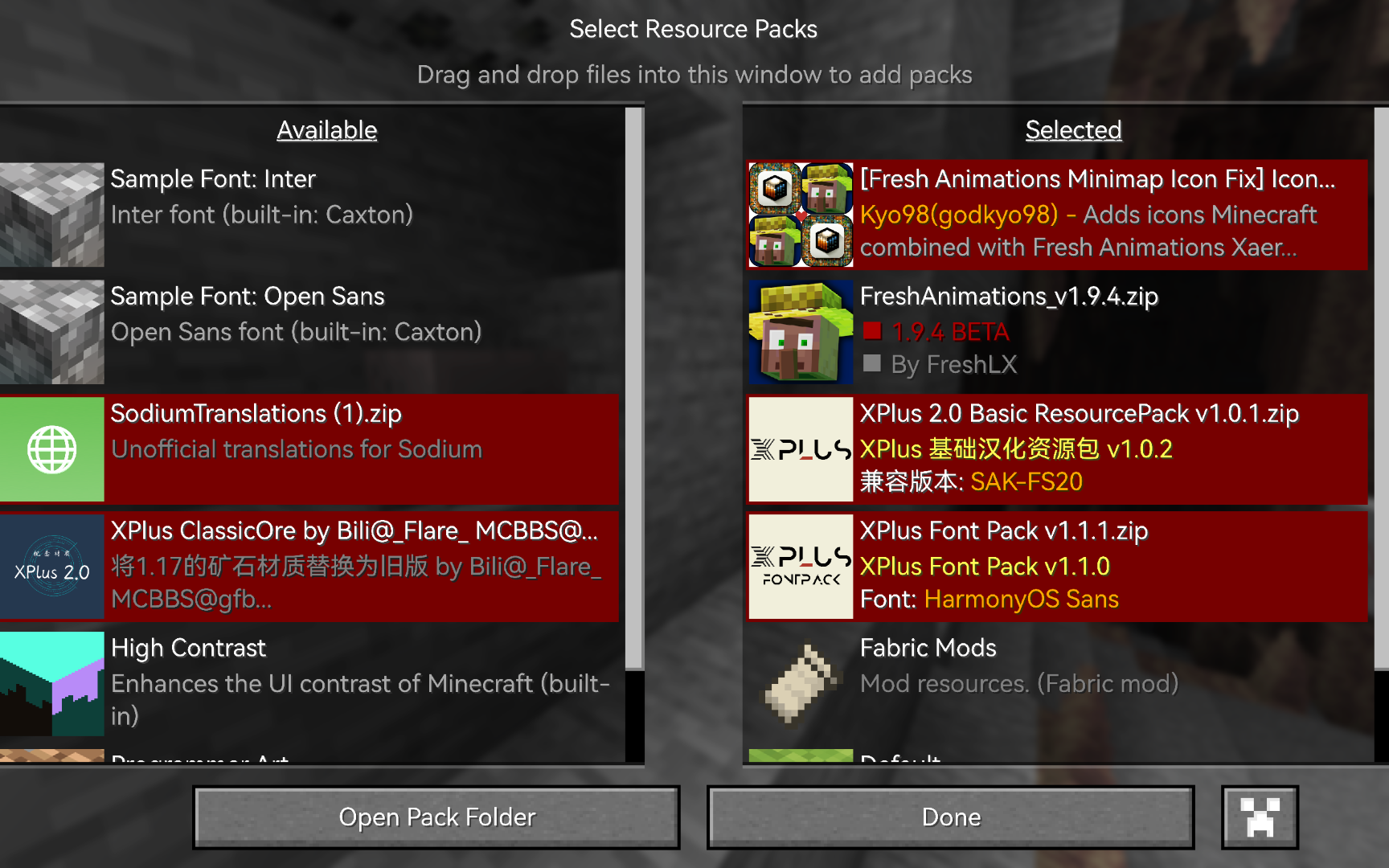Open Pack Folder button
Screen dimensions: 1389x868
[x=436, y=817]
